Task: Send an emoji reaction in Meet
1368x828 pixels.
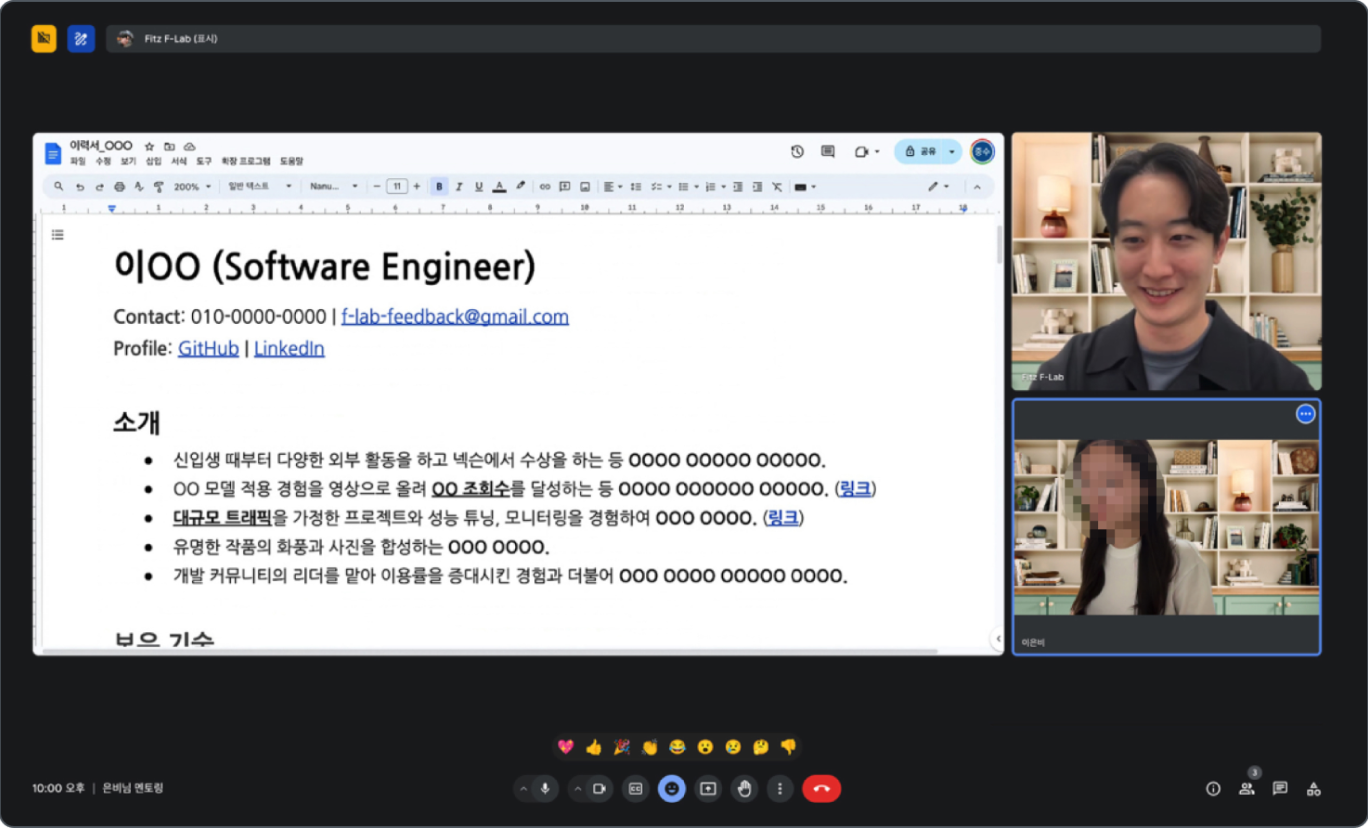Action: click(x=671, y=789)
